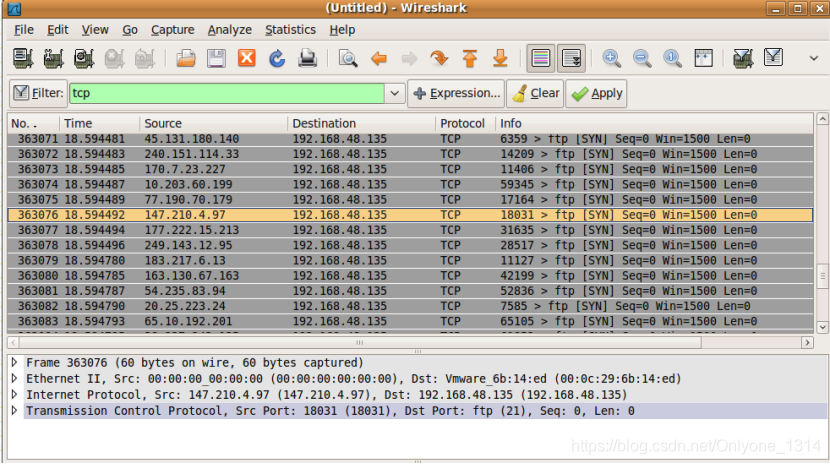Click the Filter button

point(38,93)
